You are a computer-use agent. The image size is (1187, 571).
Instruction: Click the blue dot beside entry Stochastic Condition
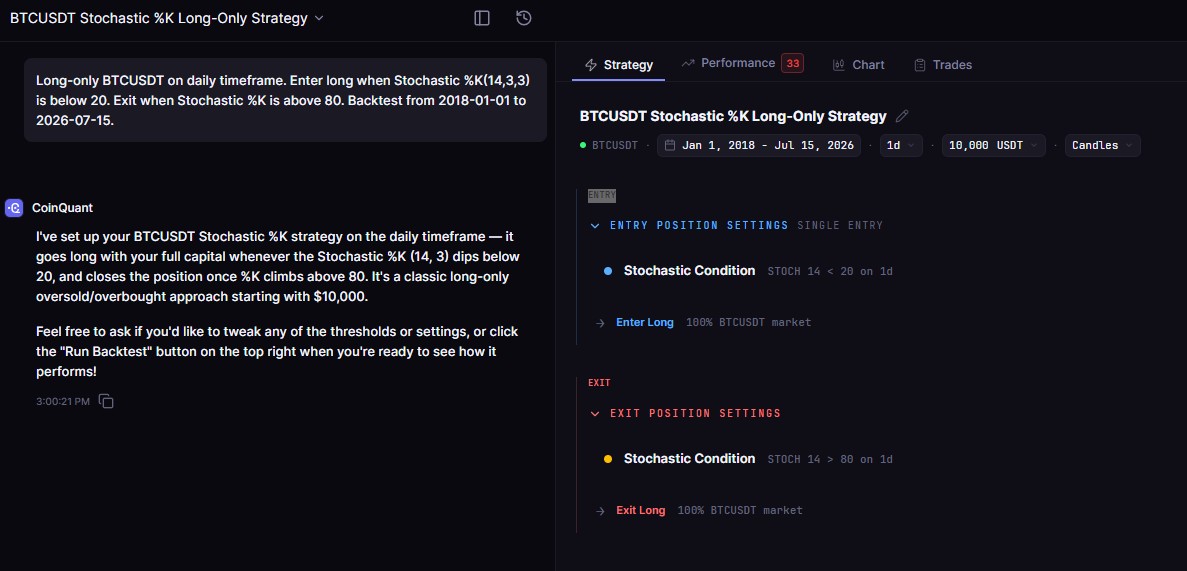(x=608, y=271)
